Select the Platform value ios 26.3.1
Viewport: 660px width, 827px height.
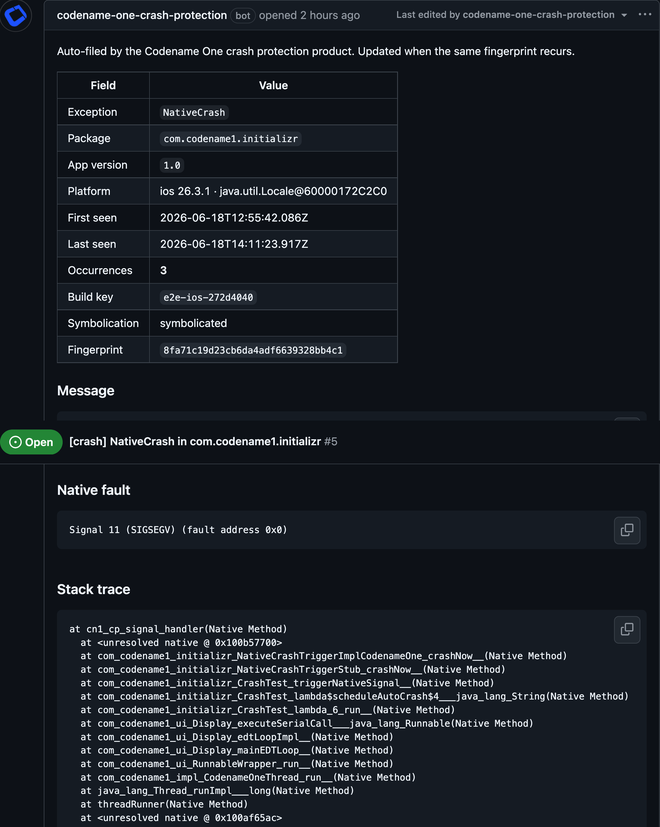[273, 191]
